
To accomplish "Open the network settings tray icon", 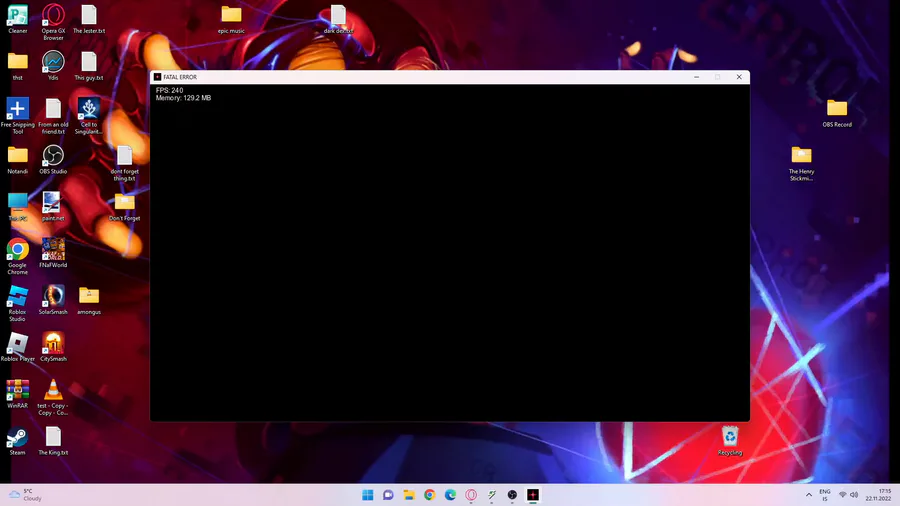I will (x=843, y=495).
